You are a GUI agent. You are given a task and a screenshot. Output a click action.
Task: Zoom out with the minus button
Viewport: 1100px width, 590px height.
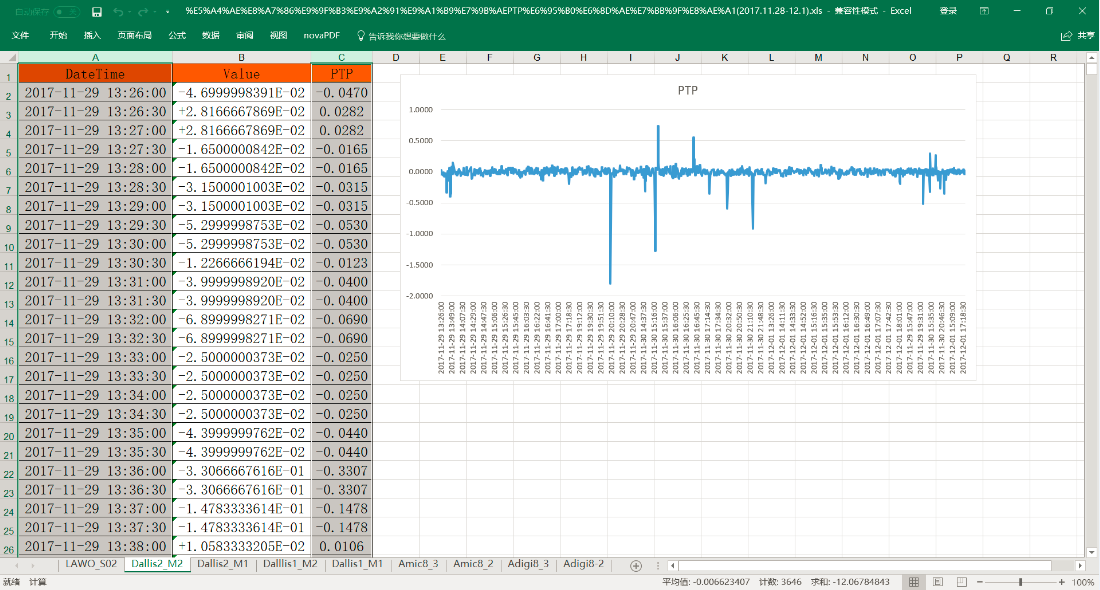pos(980,582)
